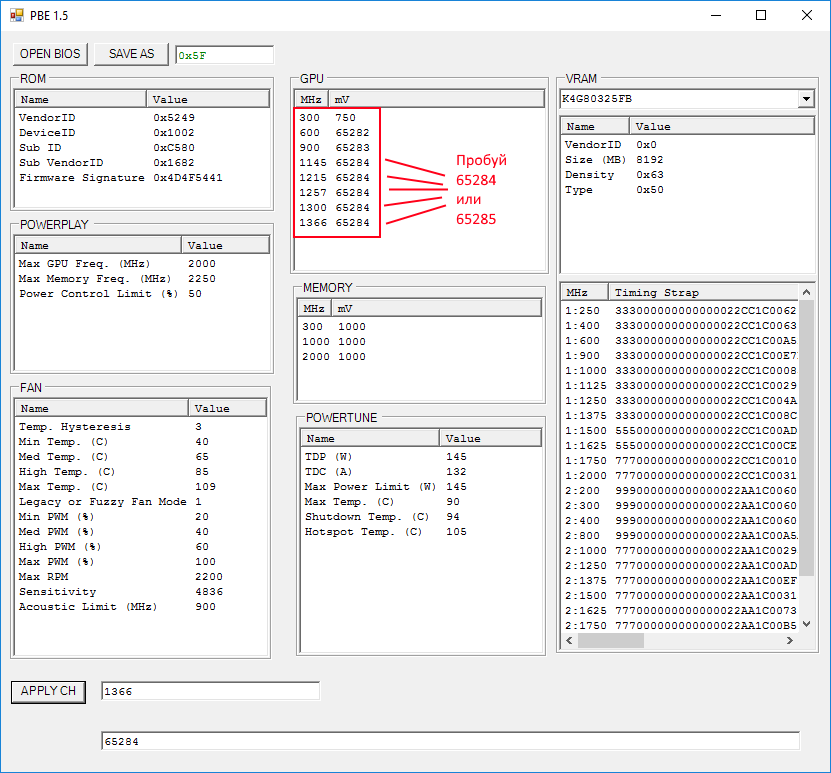Select the Shutdown Temp. (C) row
831x773 pixels.
(421, 517)
